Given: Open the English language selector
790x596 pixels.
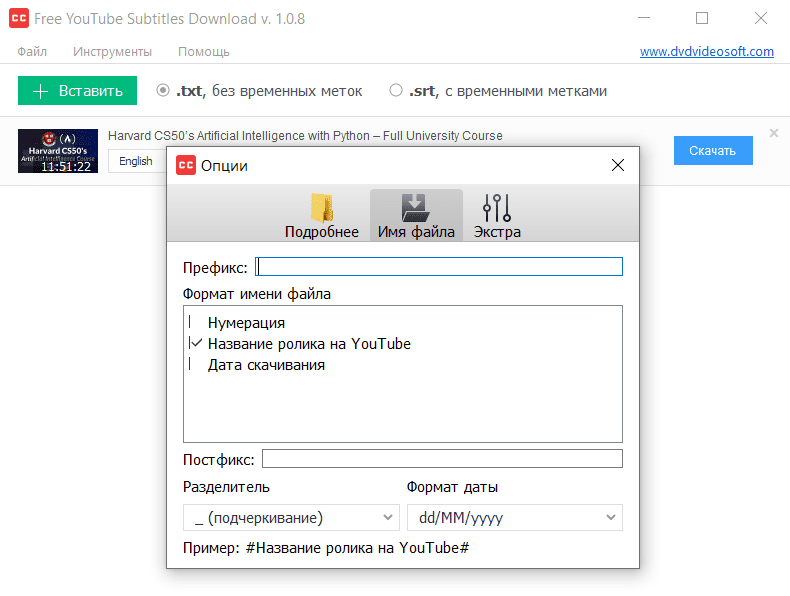Looking at the screenshot, I should pos(137,161).
